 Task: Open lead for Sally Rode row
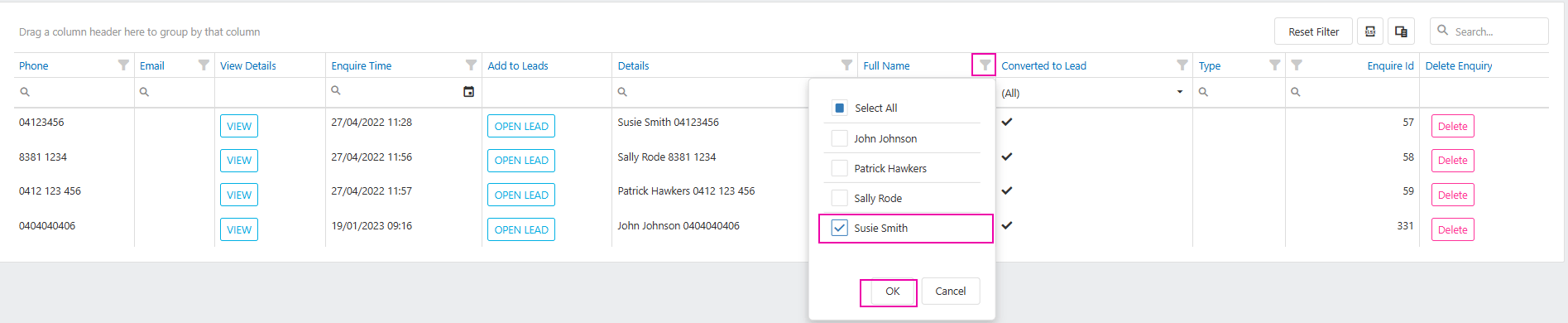(x=521, y=161)
